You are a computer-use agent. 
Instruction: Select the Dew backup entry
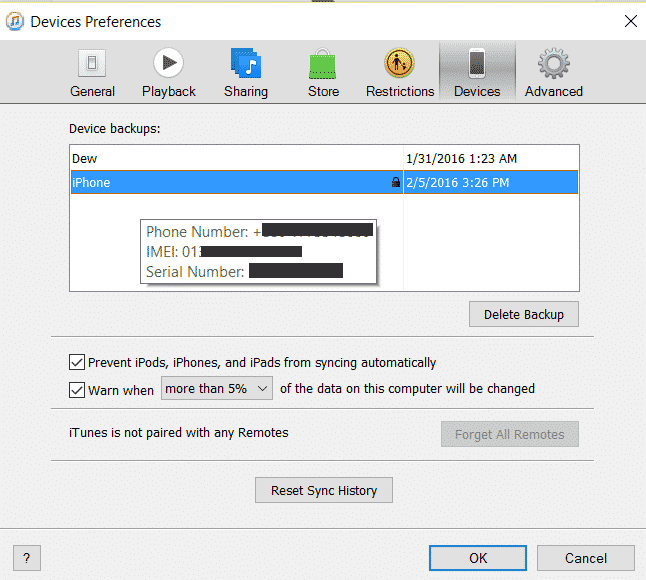(85, 158)
